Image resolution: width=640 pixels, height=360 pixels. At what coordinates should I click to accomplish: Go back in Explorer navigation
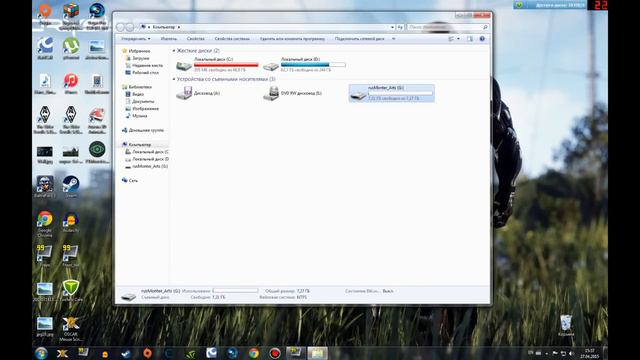[x=120, y=27]
